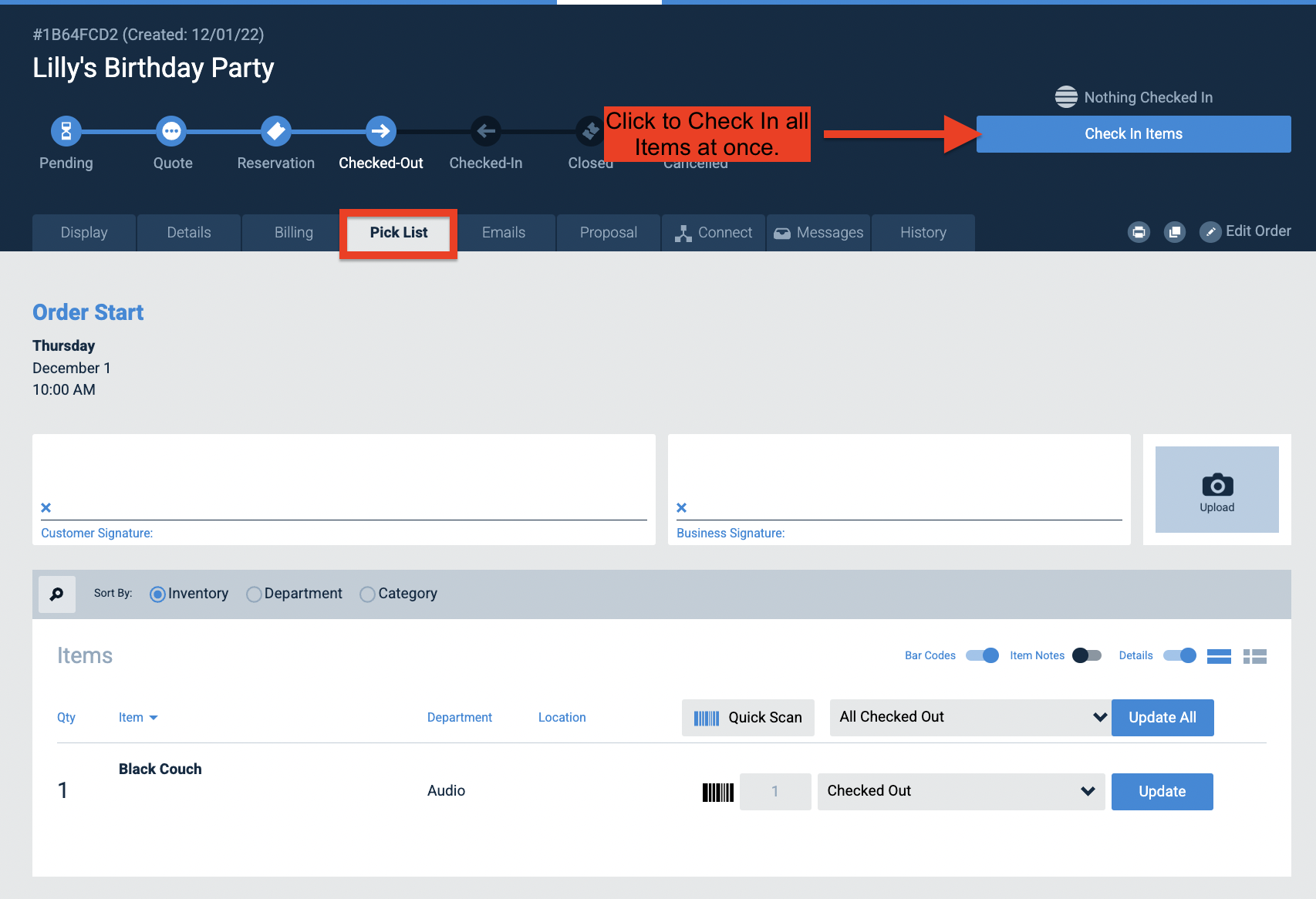Click the Black Couch item name

(160, 769)
